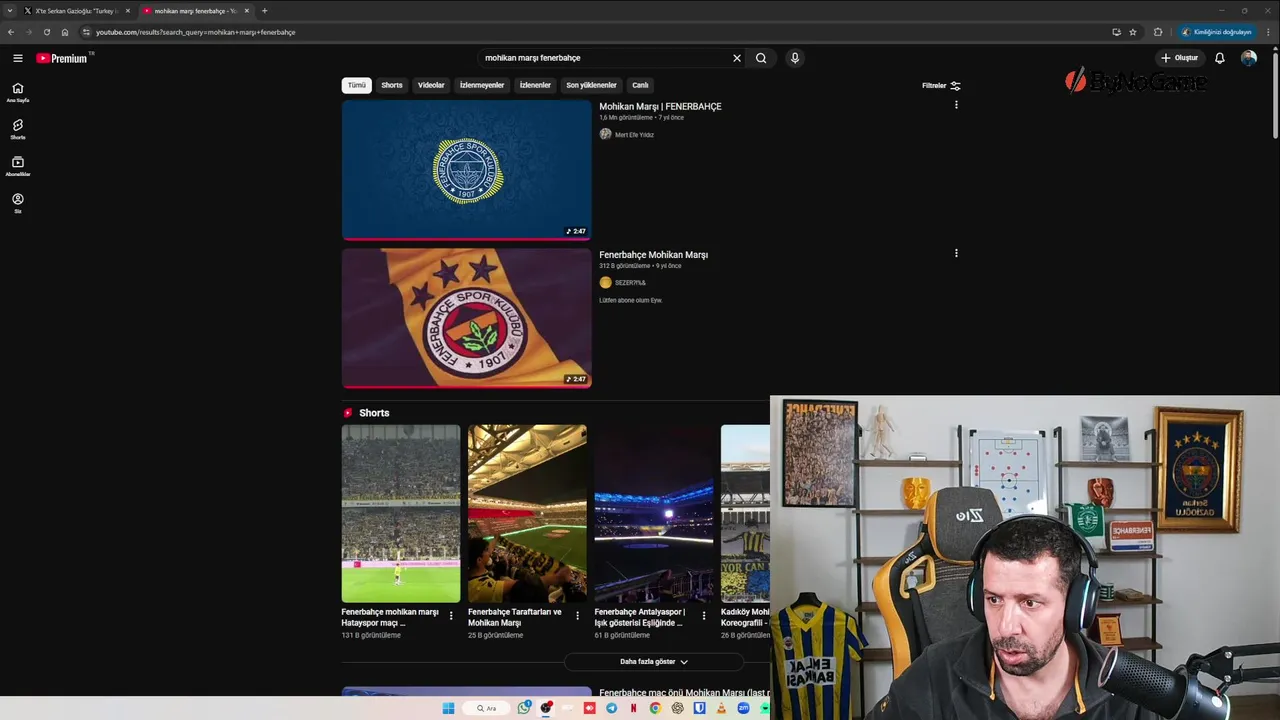Open options for Antalyaspor ışık gösterisi short
Image resolution: width=1280 pixels, height=720 pixels.
(704, 616)
